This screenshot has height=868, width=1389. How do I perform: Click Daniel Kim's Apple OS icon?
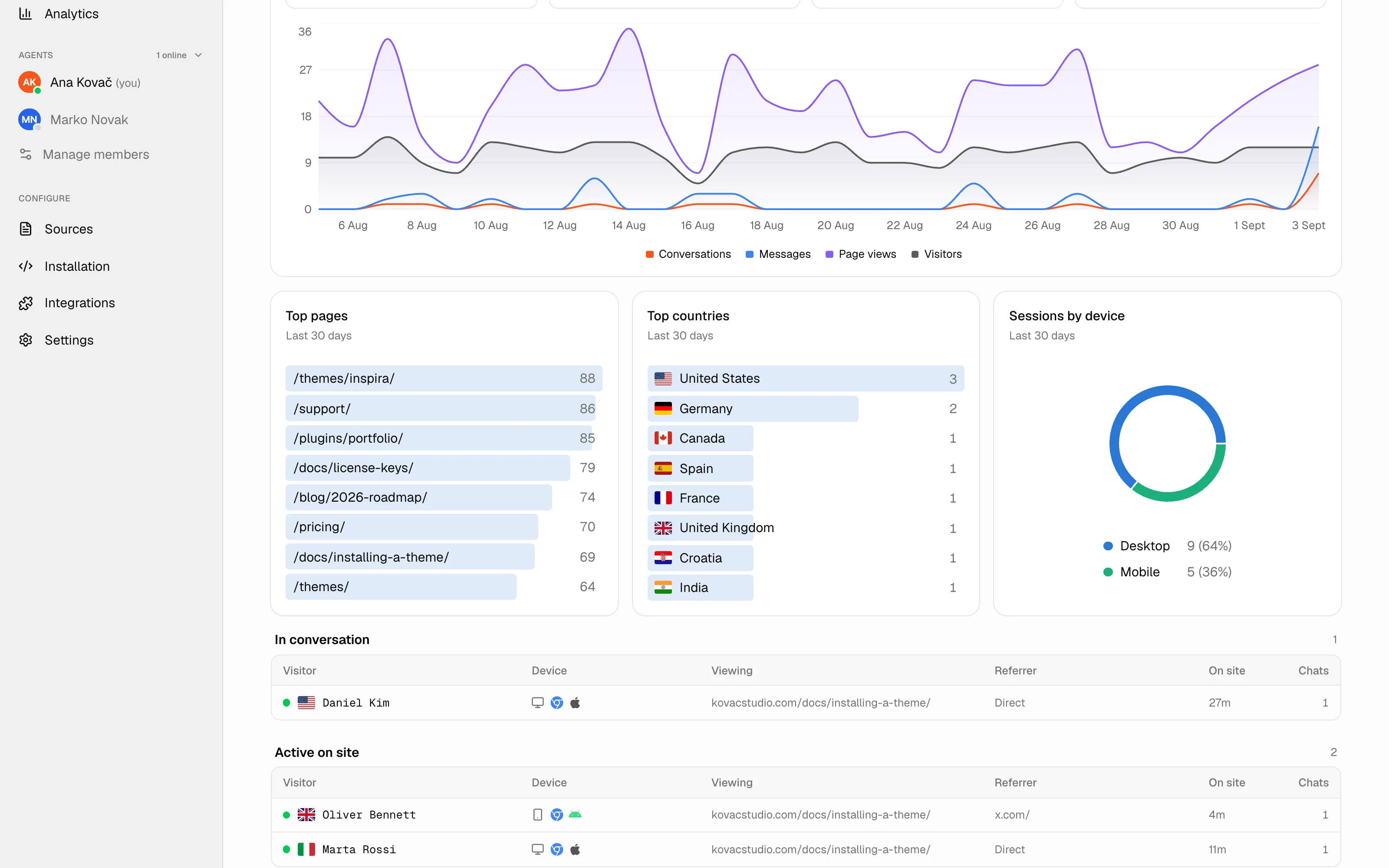tap(575, 703)
